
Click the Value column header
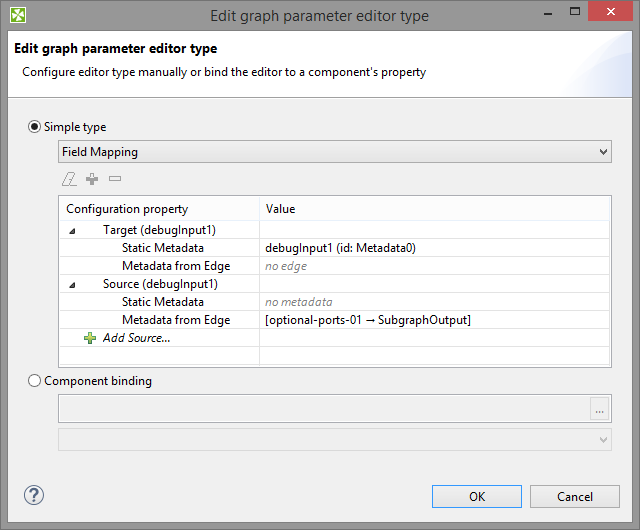pos(281,209)
